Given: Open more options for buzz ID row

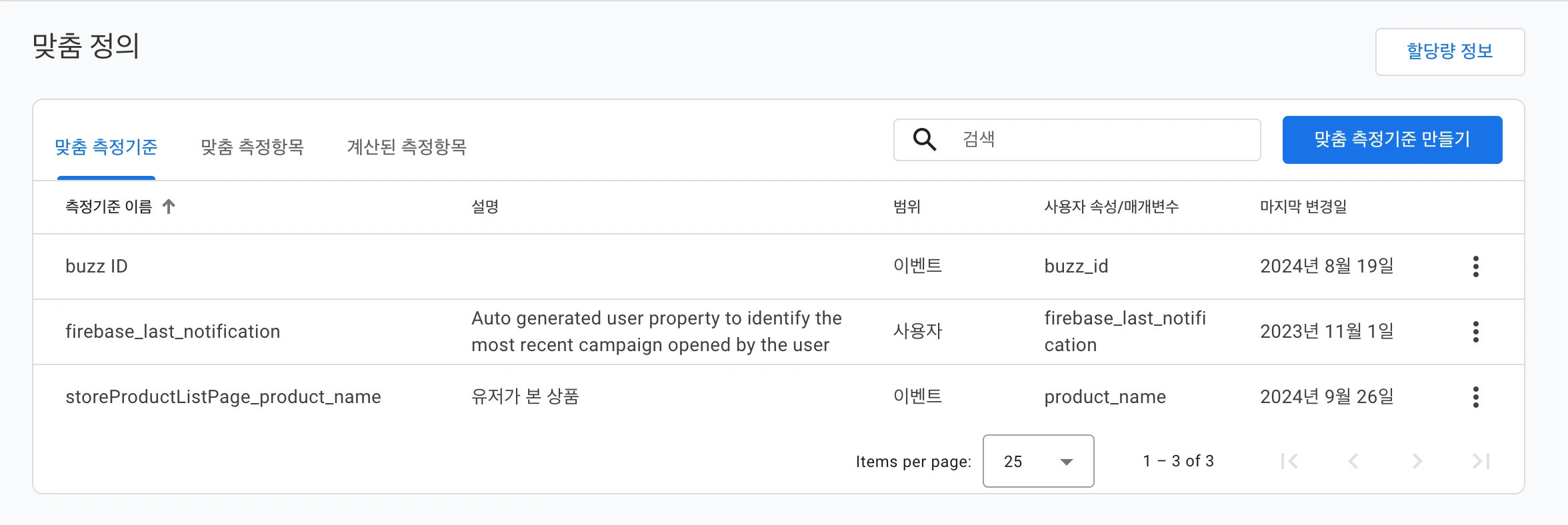Looking at the screenshot, I should pyautogui.click(x=1475, y=266).
